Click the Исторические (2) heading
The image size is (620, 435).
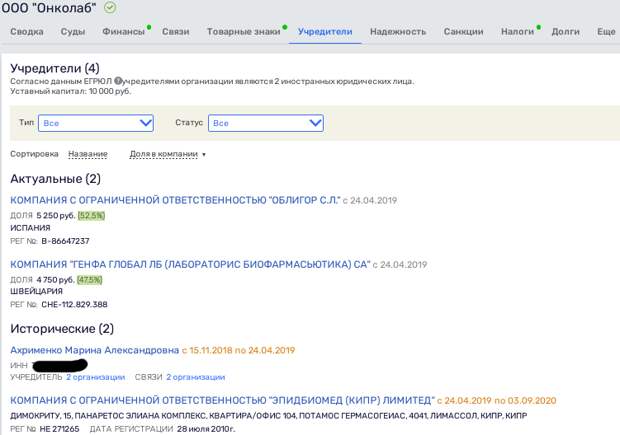click(62, 329)
